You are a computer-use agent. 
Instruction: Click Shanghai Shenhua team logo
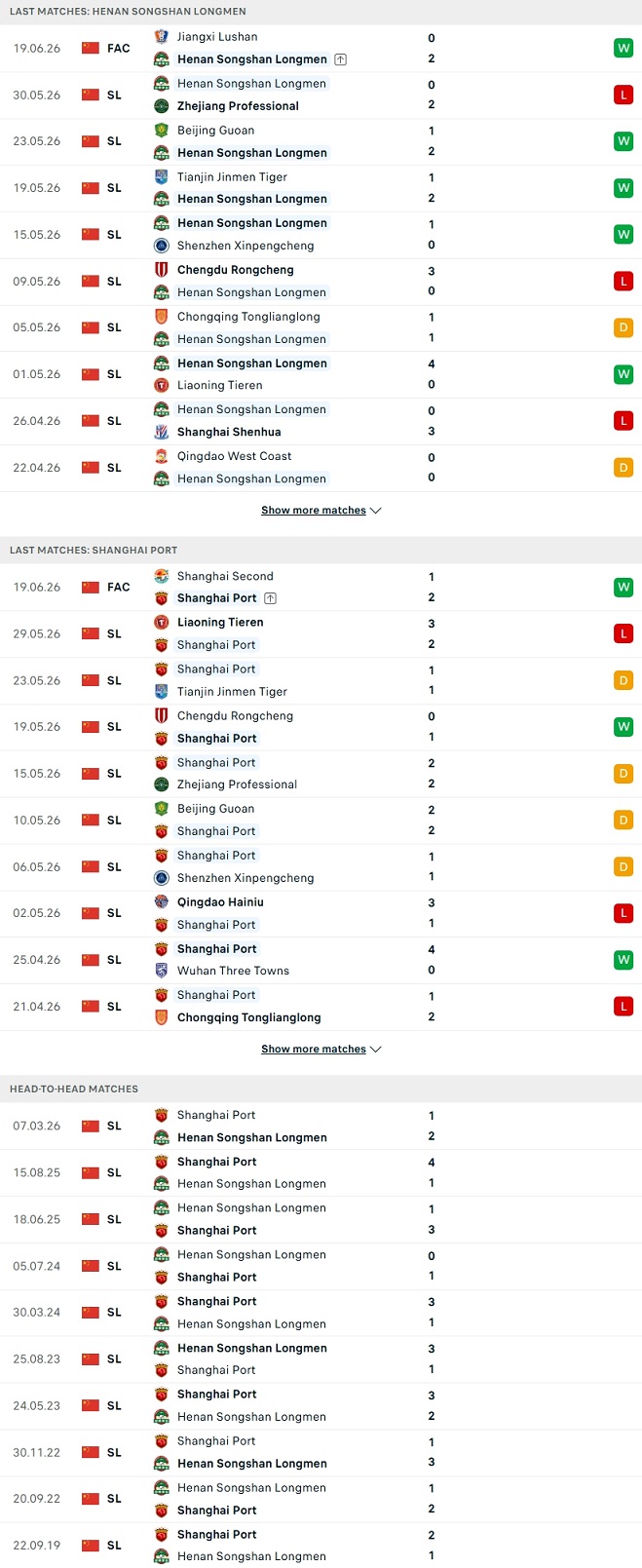point(162,433)
